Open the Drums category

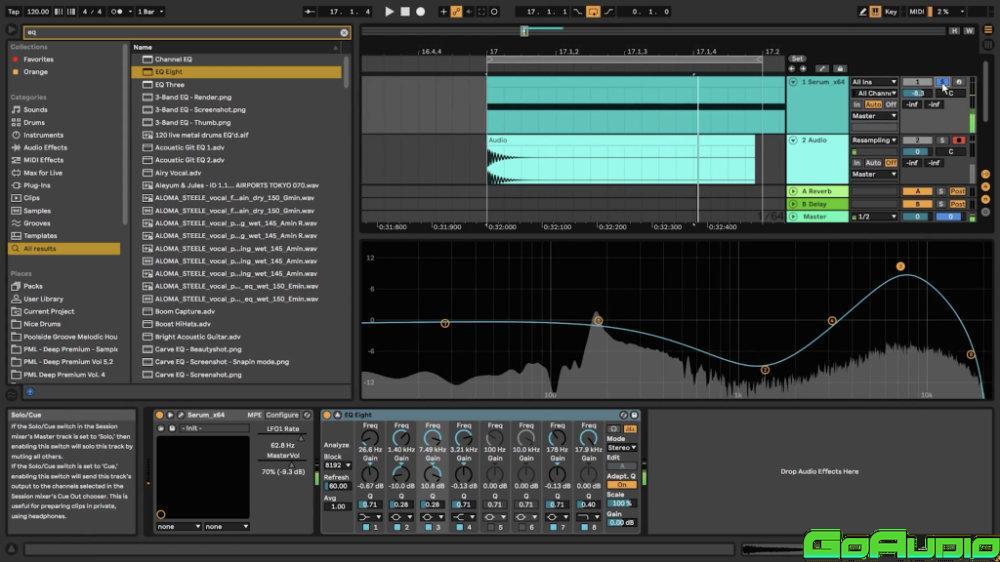(x=34, y=122)
